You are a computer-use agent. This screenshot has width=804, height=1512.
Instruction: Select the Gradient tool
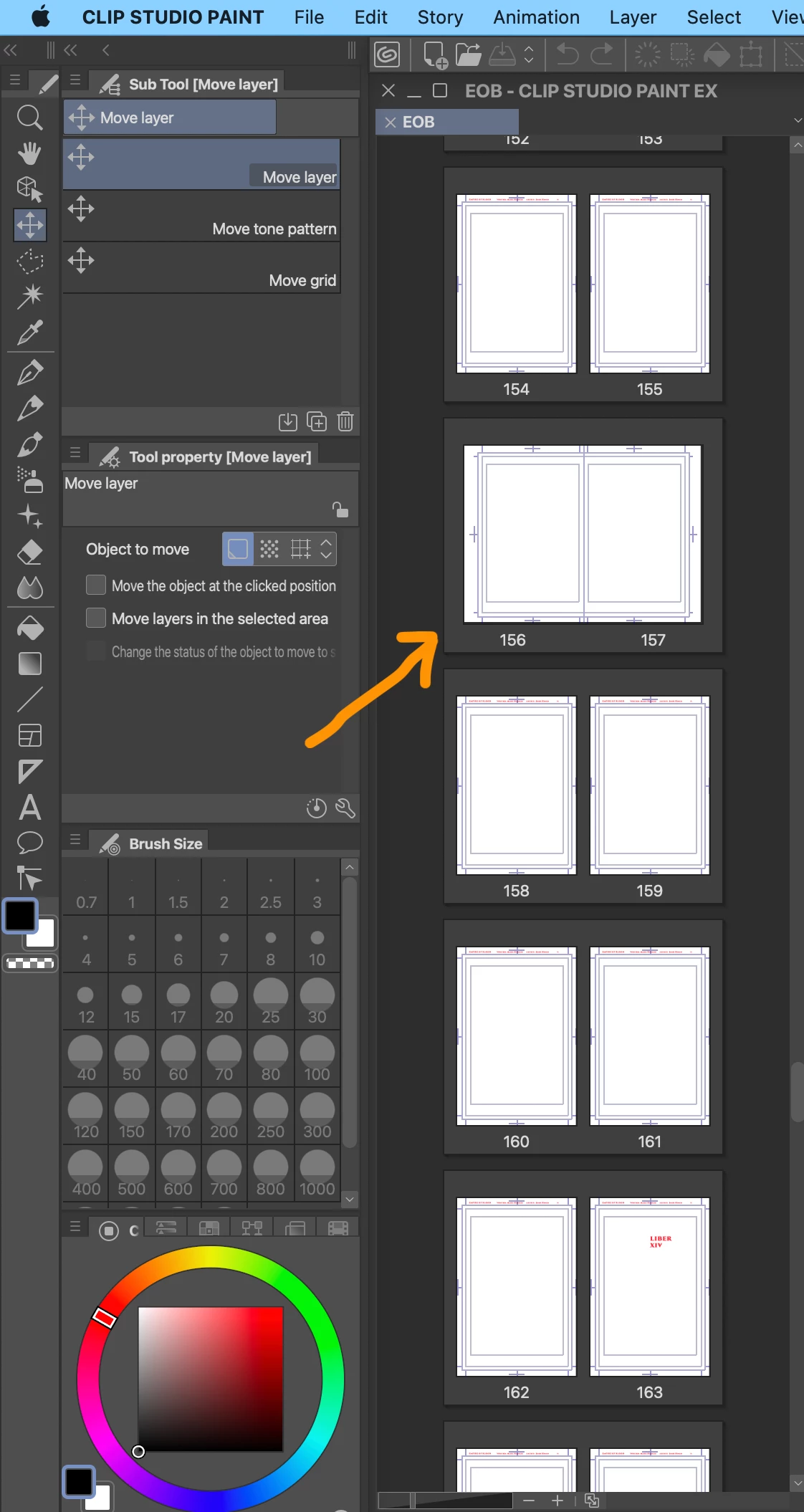point(29,664)
